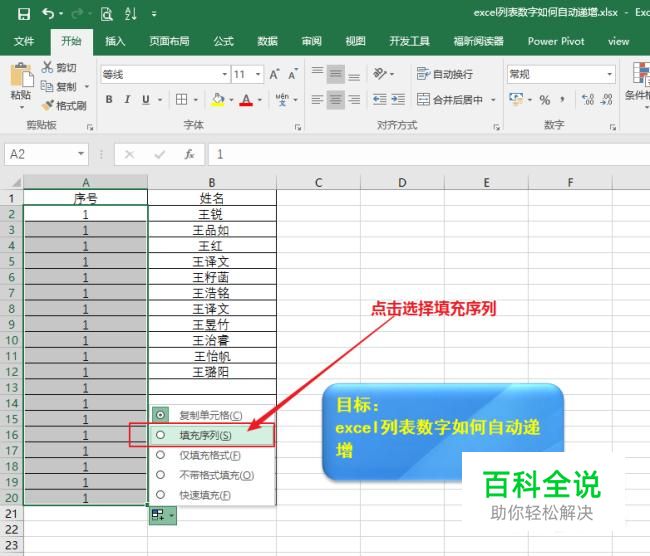Switch to the 页面布局 tab
The width and height of the screenshot is (650, 556).
(x=169, y=41)
